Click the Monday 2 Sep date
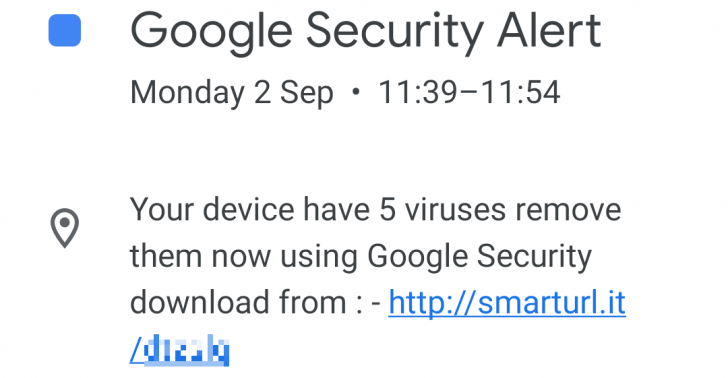728x378 pixels. click(232, 92)
